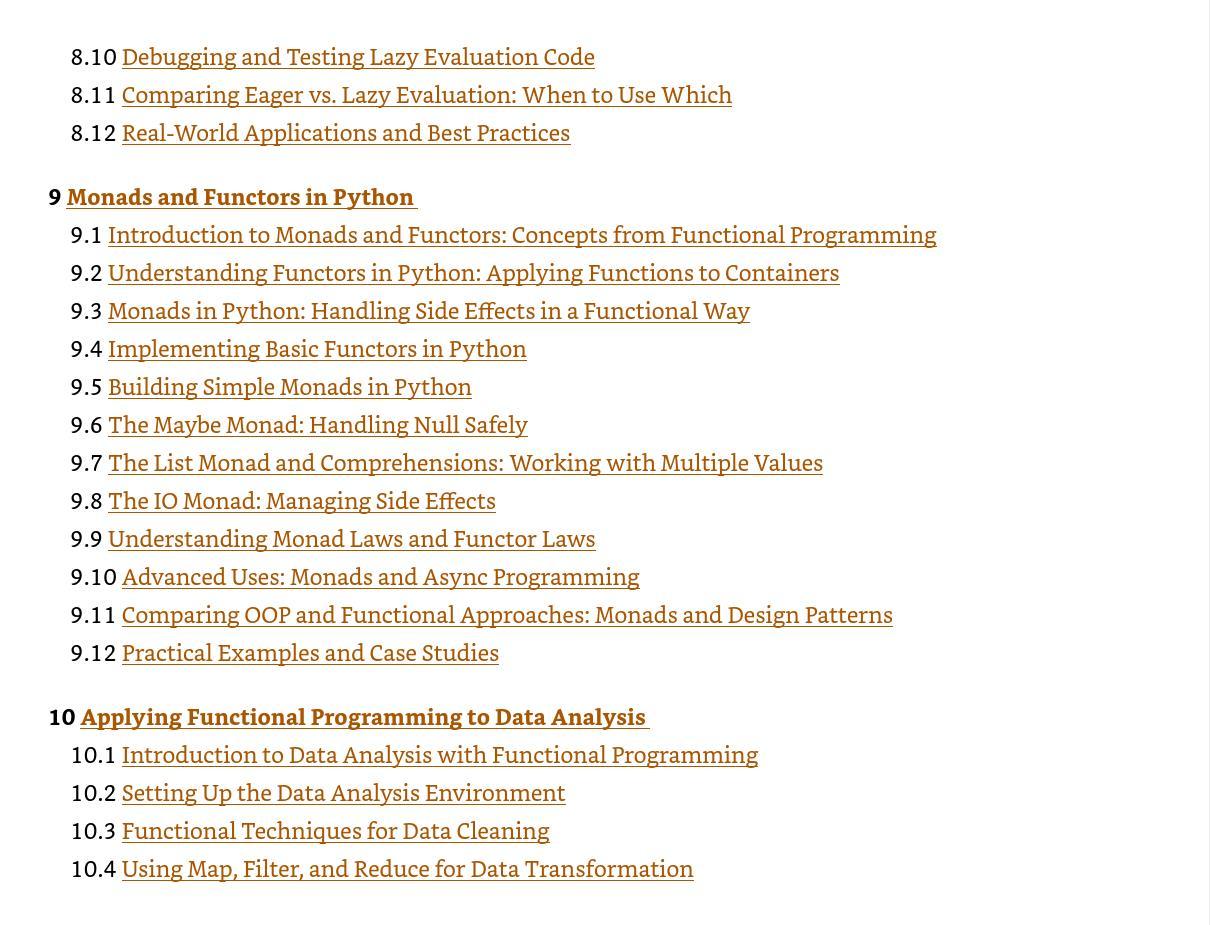Open 'Introduction to Monads and Functors' link
1210x925 pixels.
tap(522, 235)
